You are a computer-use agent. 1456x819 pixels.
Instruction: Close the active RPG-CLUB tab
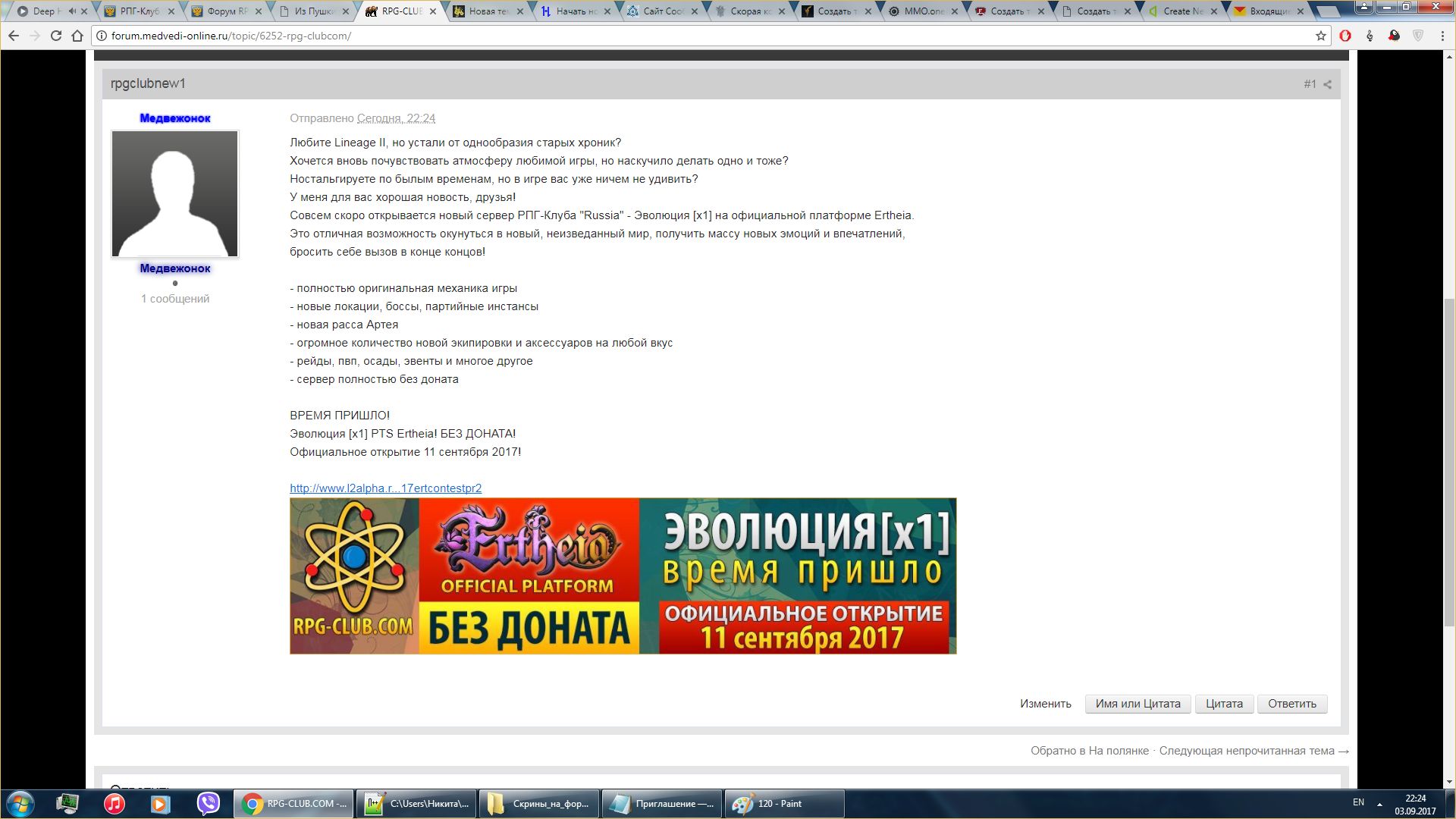coord(433,11)
